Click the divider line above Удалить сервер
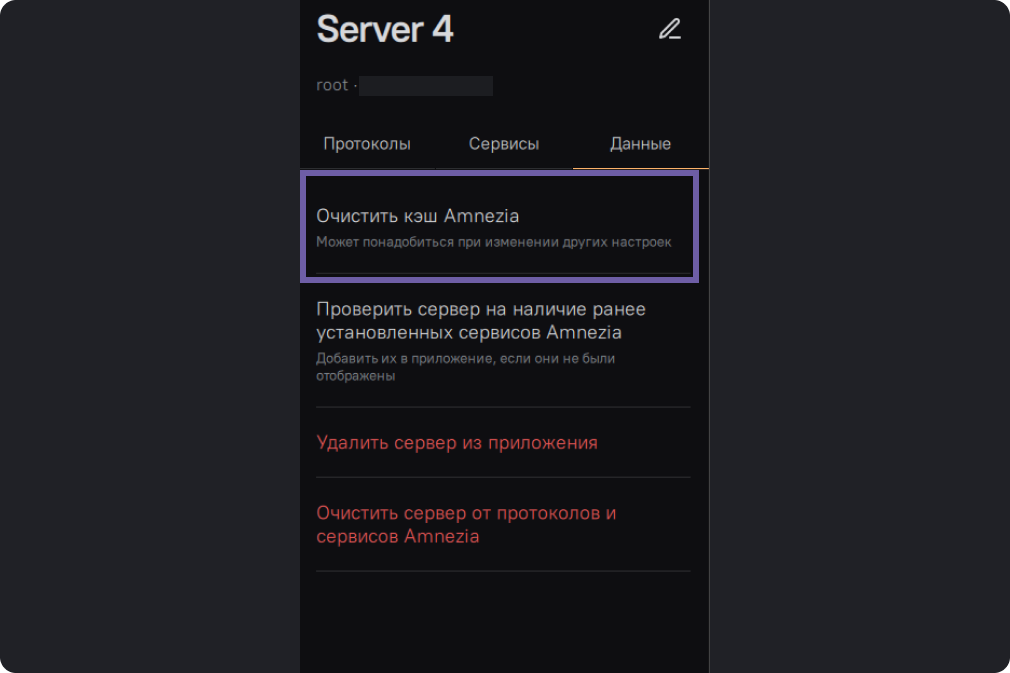The width and height of the screenshot is (1010, 673). point(503,407)
